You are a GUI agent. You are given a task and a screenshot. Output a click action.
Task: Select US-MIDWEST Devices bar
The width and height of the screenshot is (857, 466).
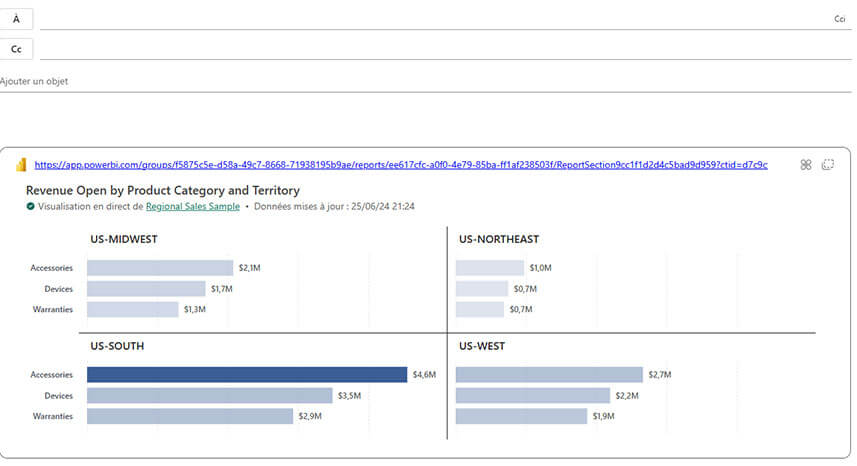(146, 288)
